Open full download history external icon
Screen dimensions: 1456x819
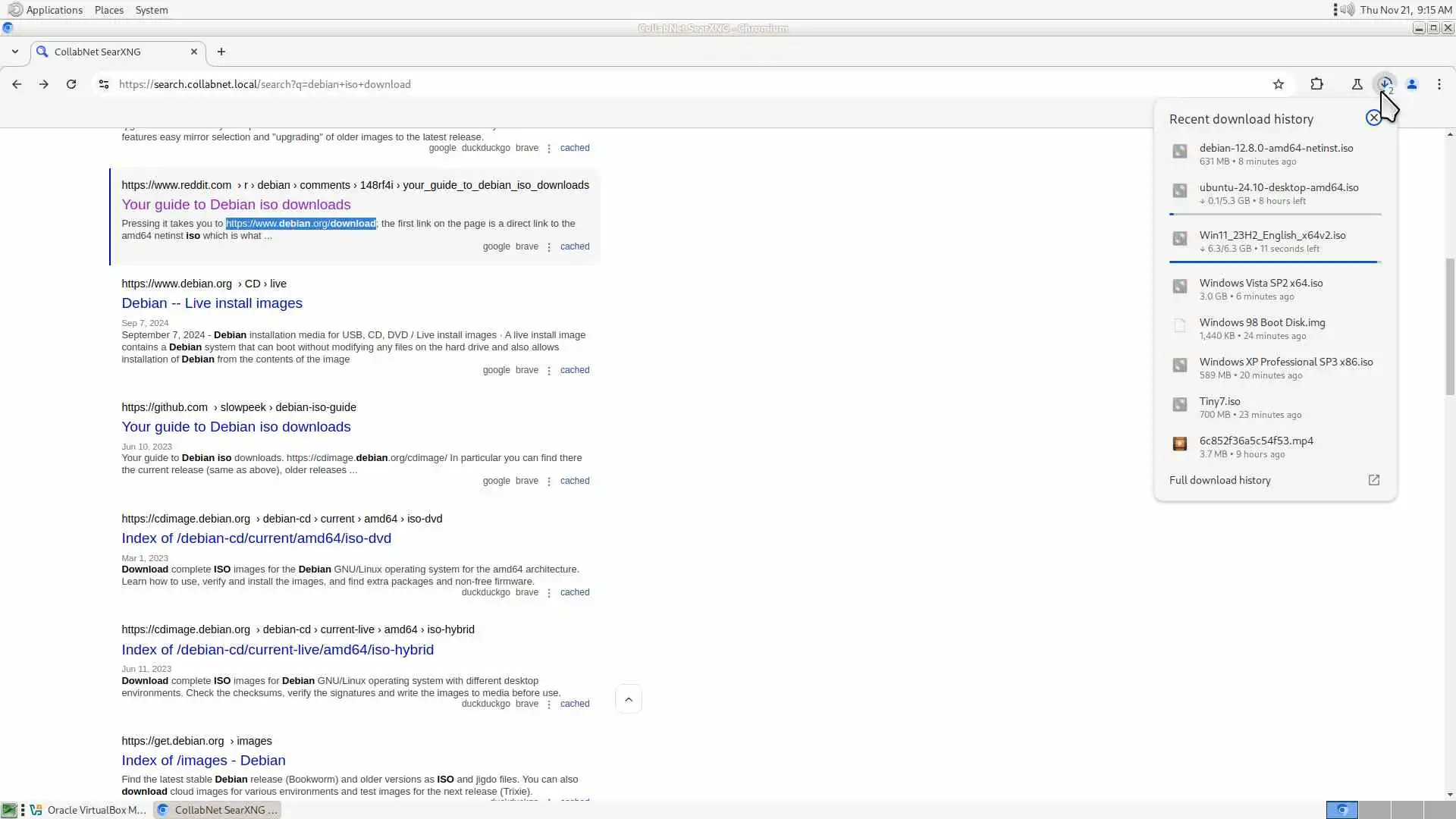click(1373, 480)
